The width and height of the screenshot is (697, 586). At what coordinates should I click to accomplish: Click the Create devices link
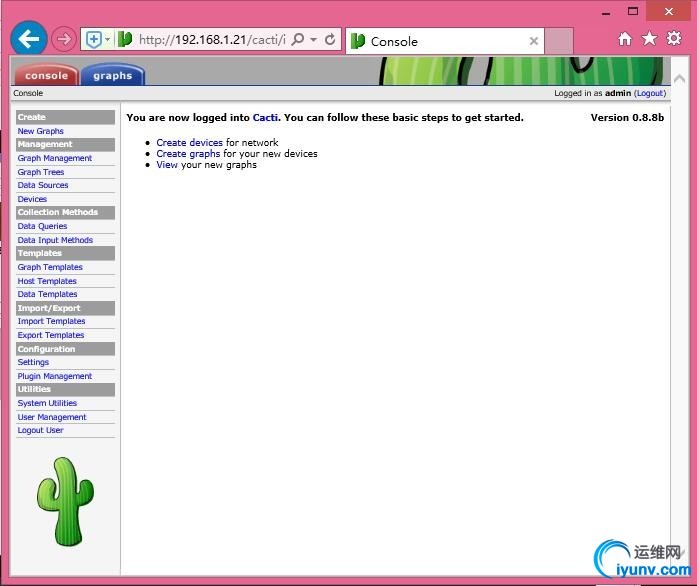tap(189, 143)
